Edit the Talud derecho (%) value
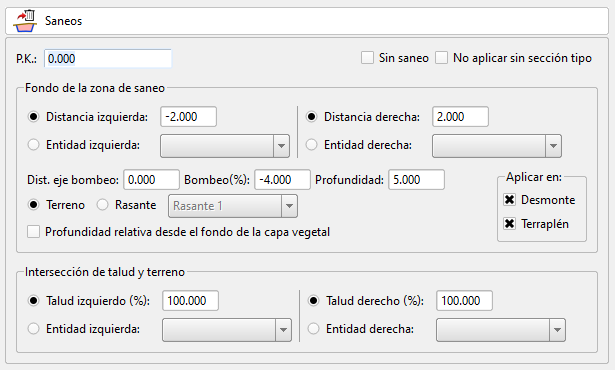Image resolution: width=615 pixels, height=370 pixels. pos(464,301)
